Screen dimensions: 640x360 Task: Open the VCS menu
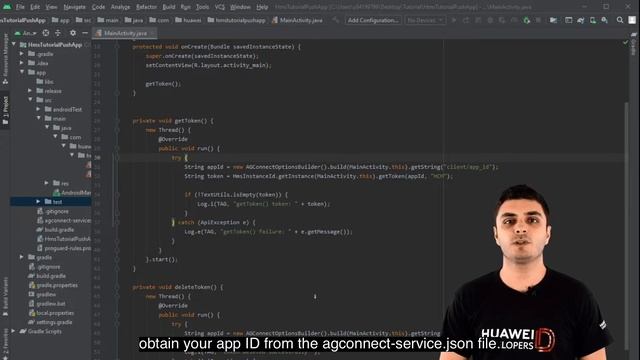tap(220, 7)
